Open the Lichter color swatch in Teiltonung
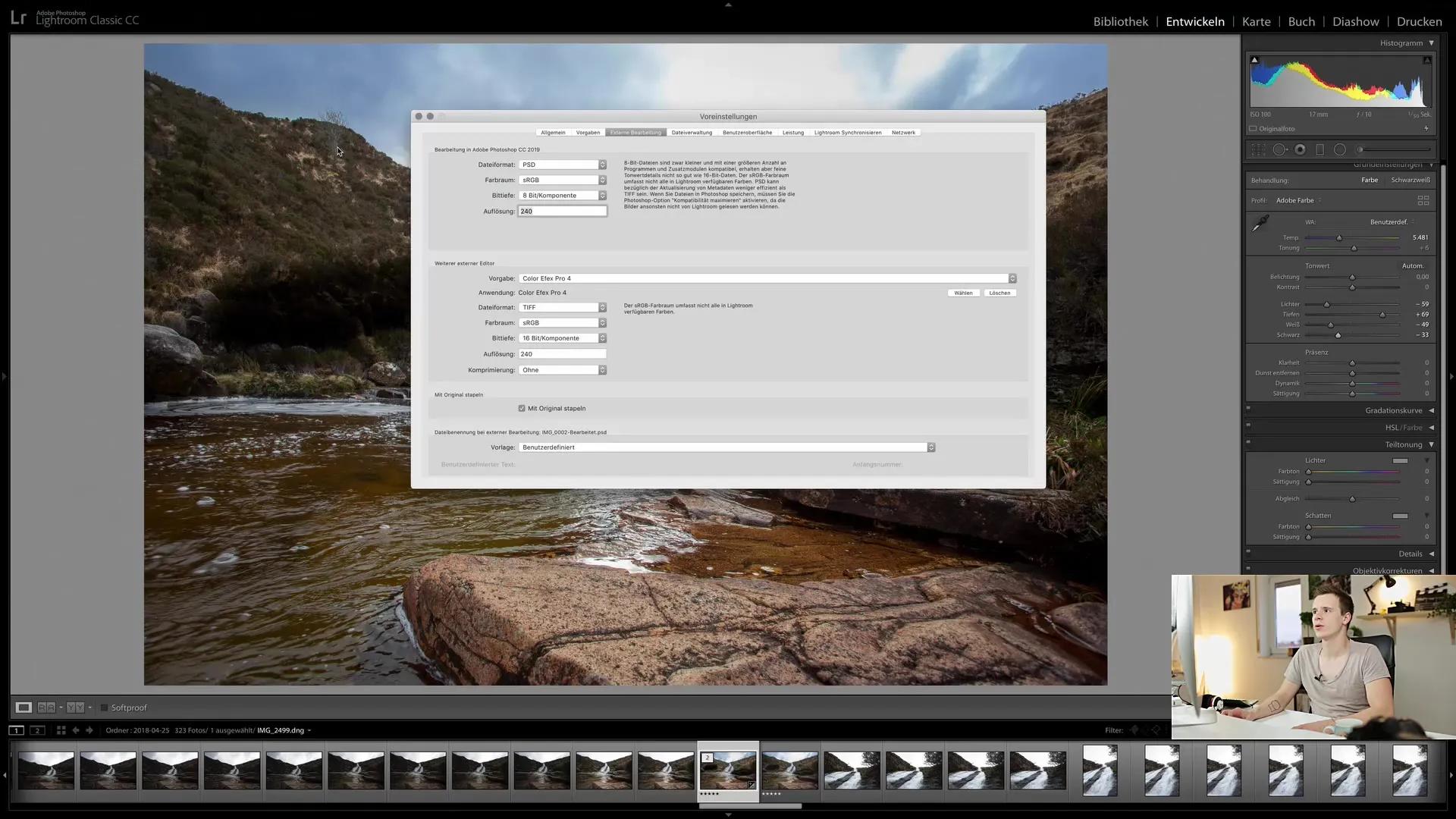This screenshot has height=819, width=1456. point(1400,460)
